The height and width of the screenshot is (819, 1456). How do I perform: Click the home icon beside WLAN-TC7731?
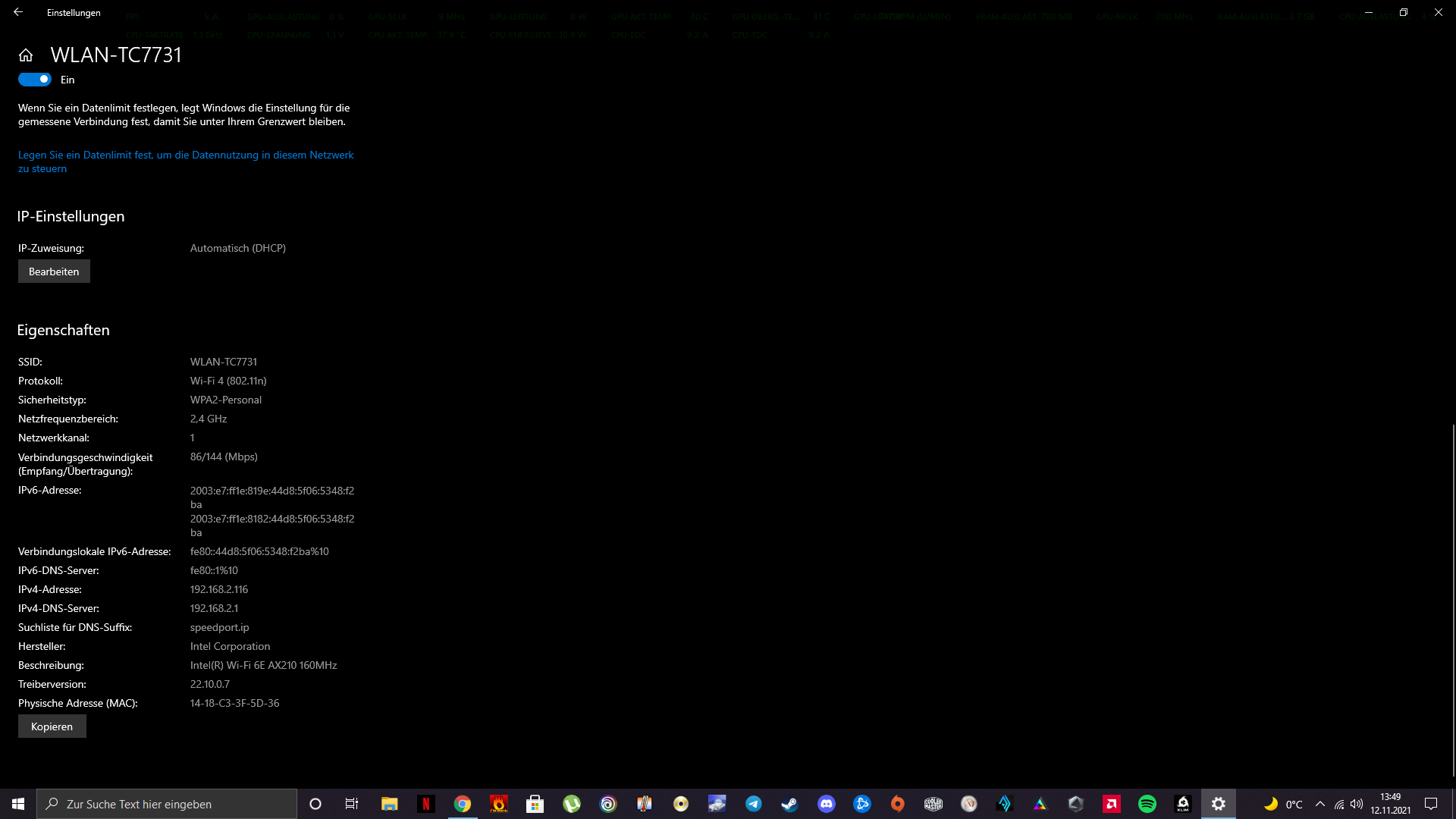pos(26,55)
